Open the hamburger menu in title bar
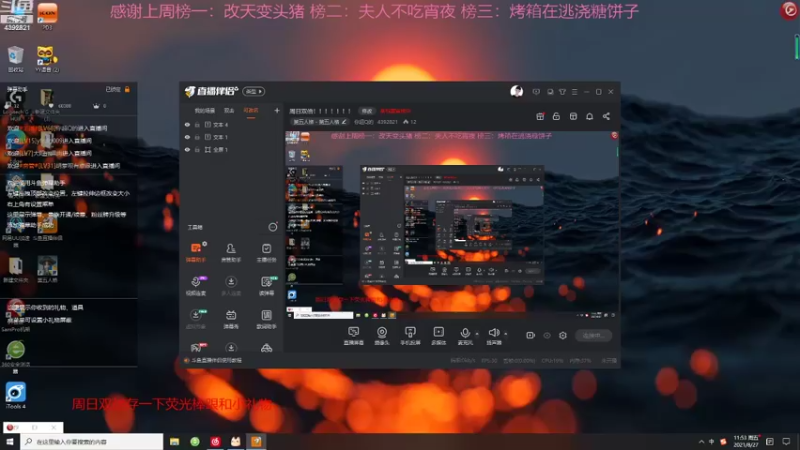800x450 pixels. coord(574,92)
